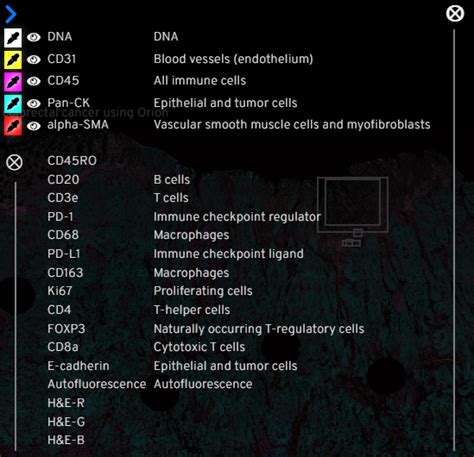Add the E-cadherin channel from list
The image size is (474, 457).
(78, 366)
